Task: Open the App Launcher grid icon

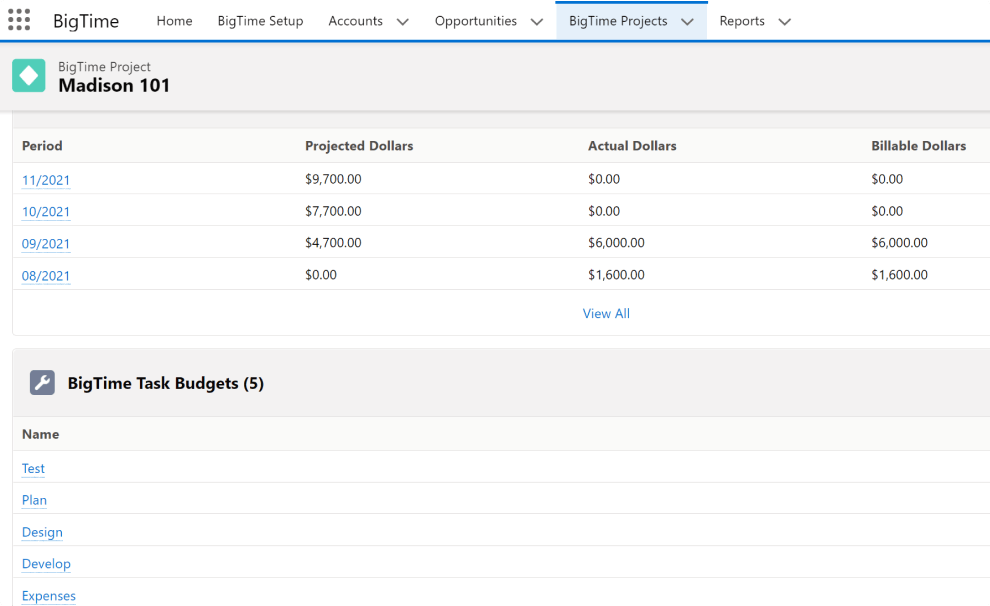Action: pyautogui.click(x=19, y=20)
